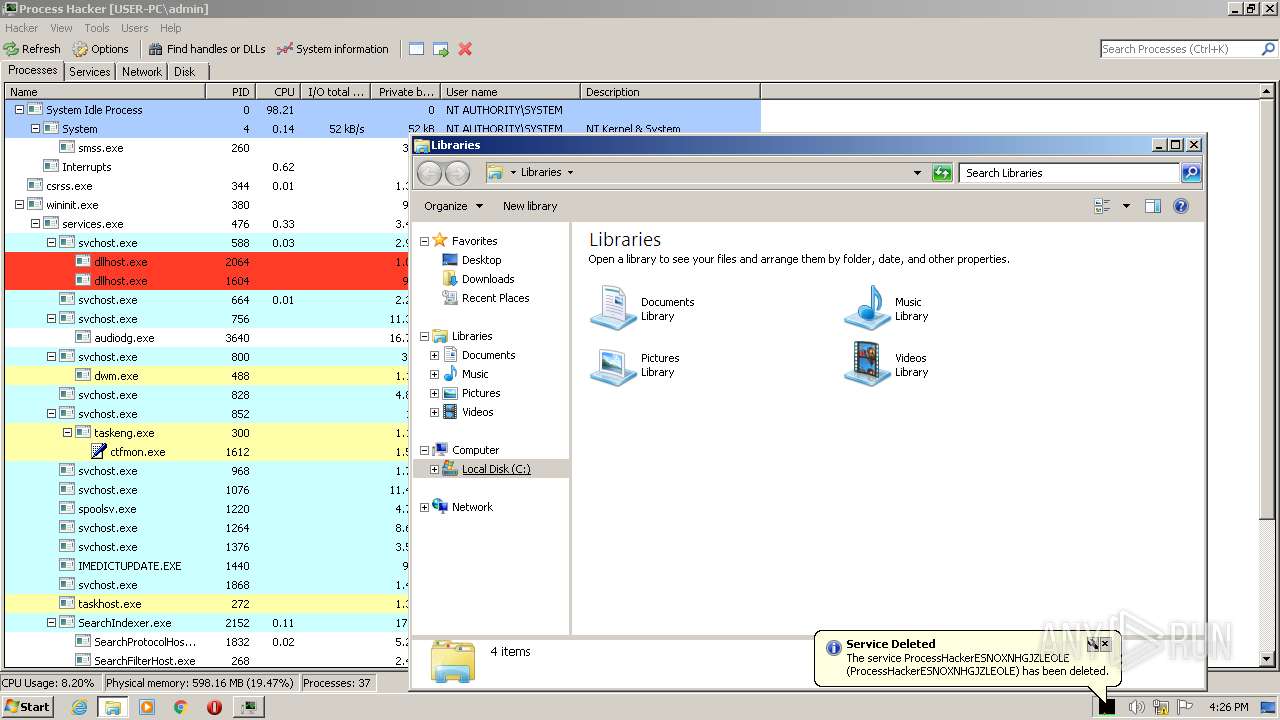
Task: Open the View menu
Action: (x=61, y=28)
